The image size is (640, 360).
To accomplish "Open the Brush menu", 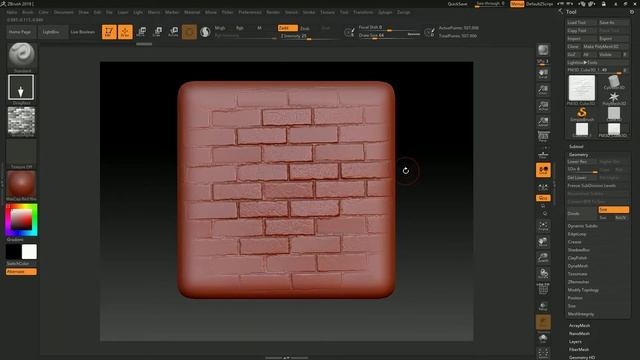I will [x=28, y=12].
